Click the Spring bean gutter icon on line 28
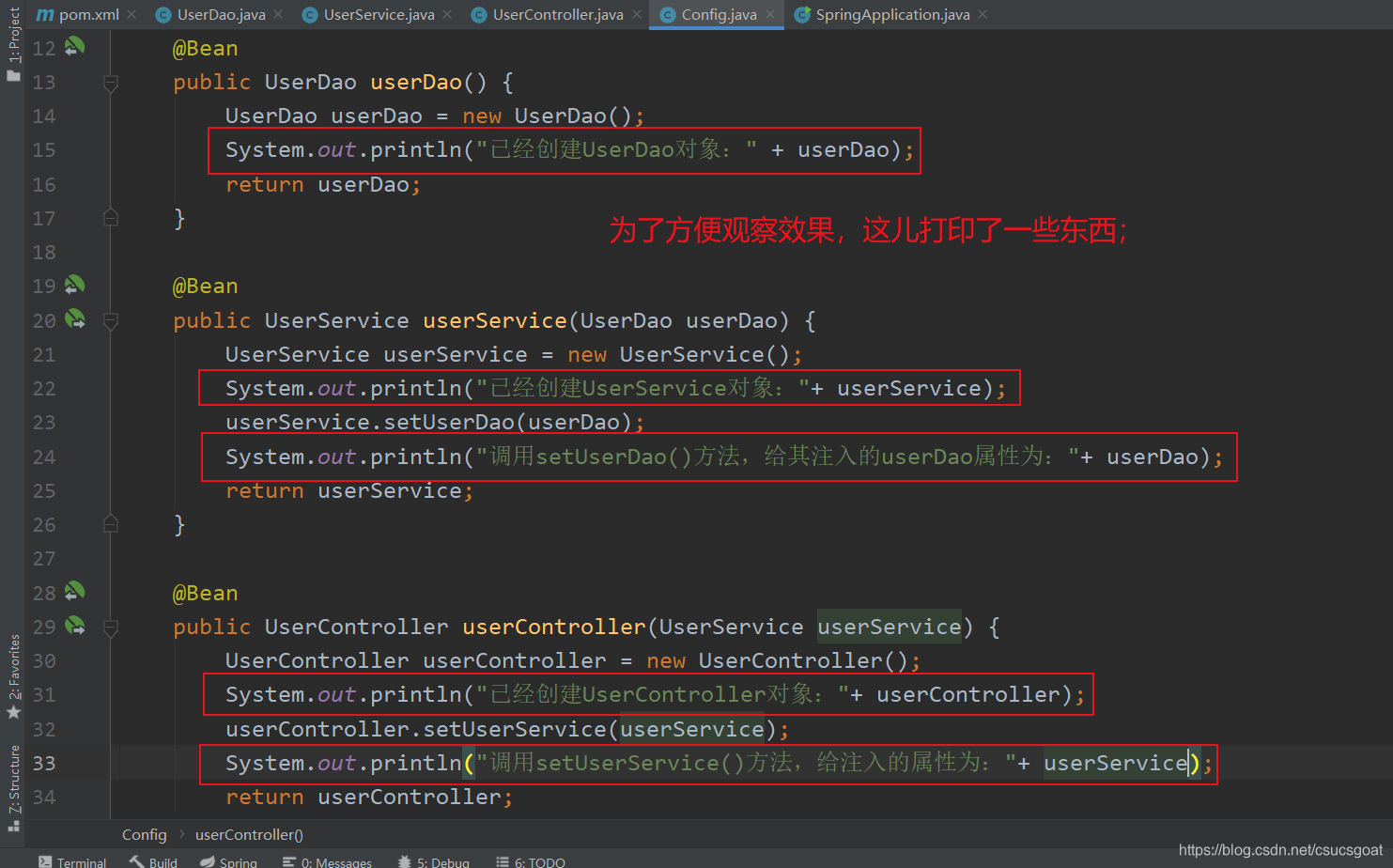The width and height of the screenshot is (1393, 868). (x=75, y=592)
